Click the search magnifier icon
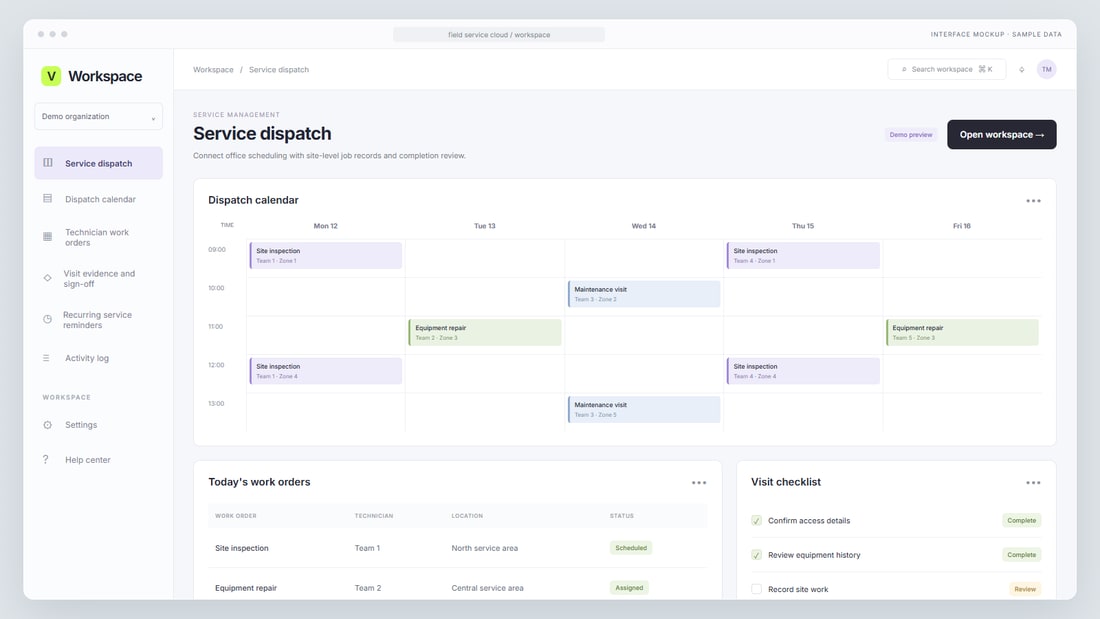The height and width of the screenshot is (619, 1100). click(904, 69)
